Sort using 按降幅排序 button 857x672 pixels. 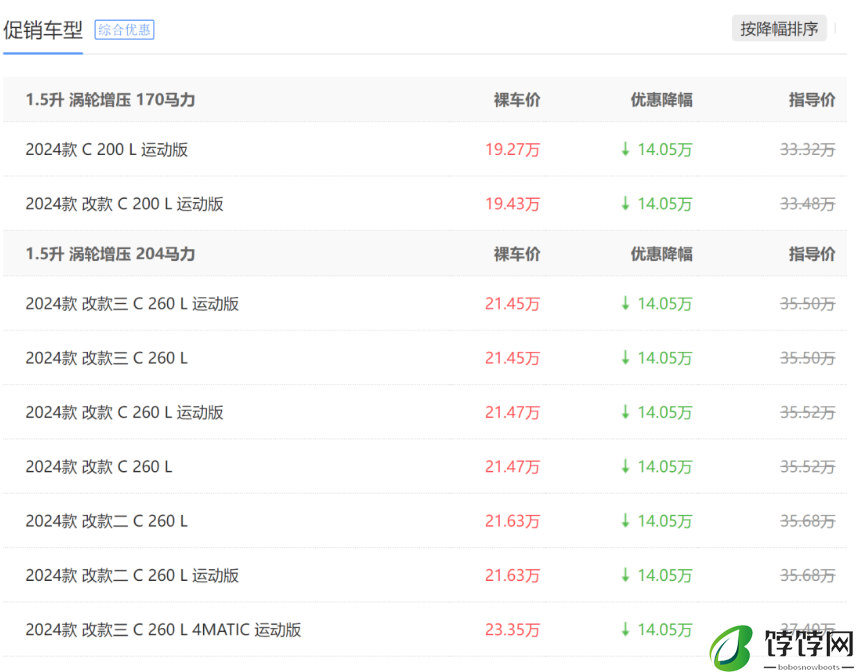click(x=779, y=28)
